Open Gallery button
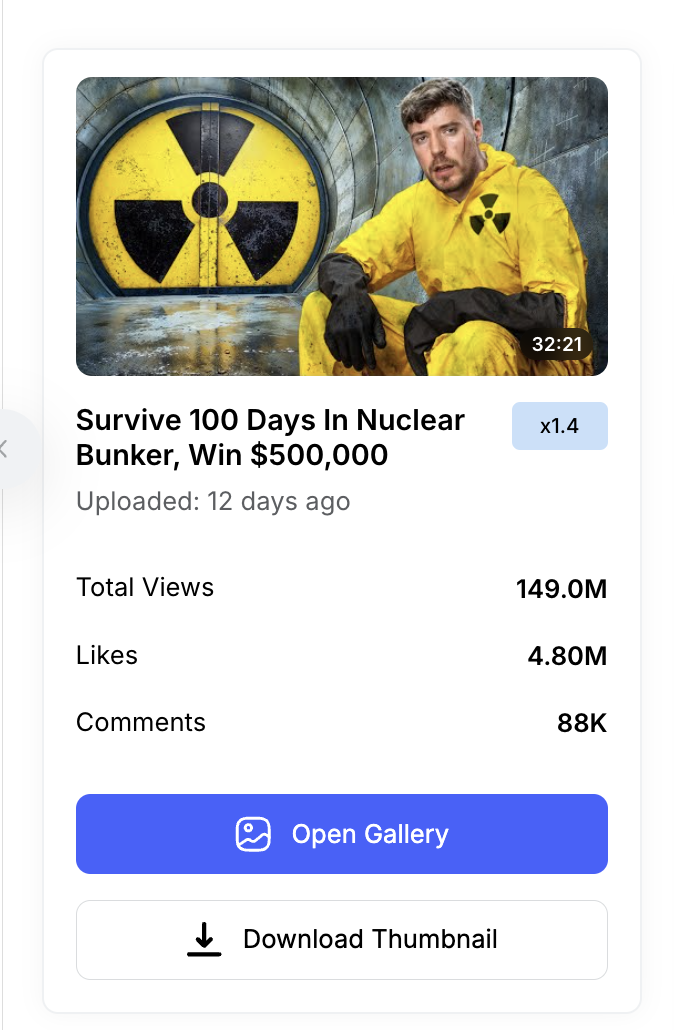674x1030 pixels. coord(342,834)
